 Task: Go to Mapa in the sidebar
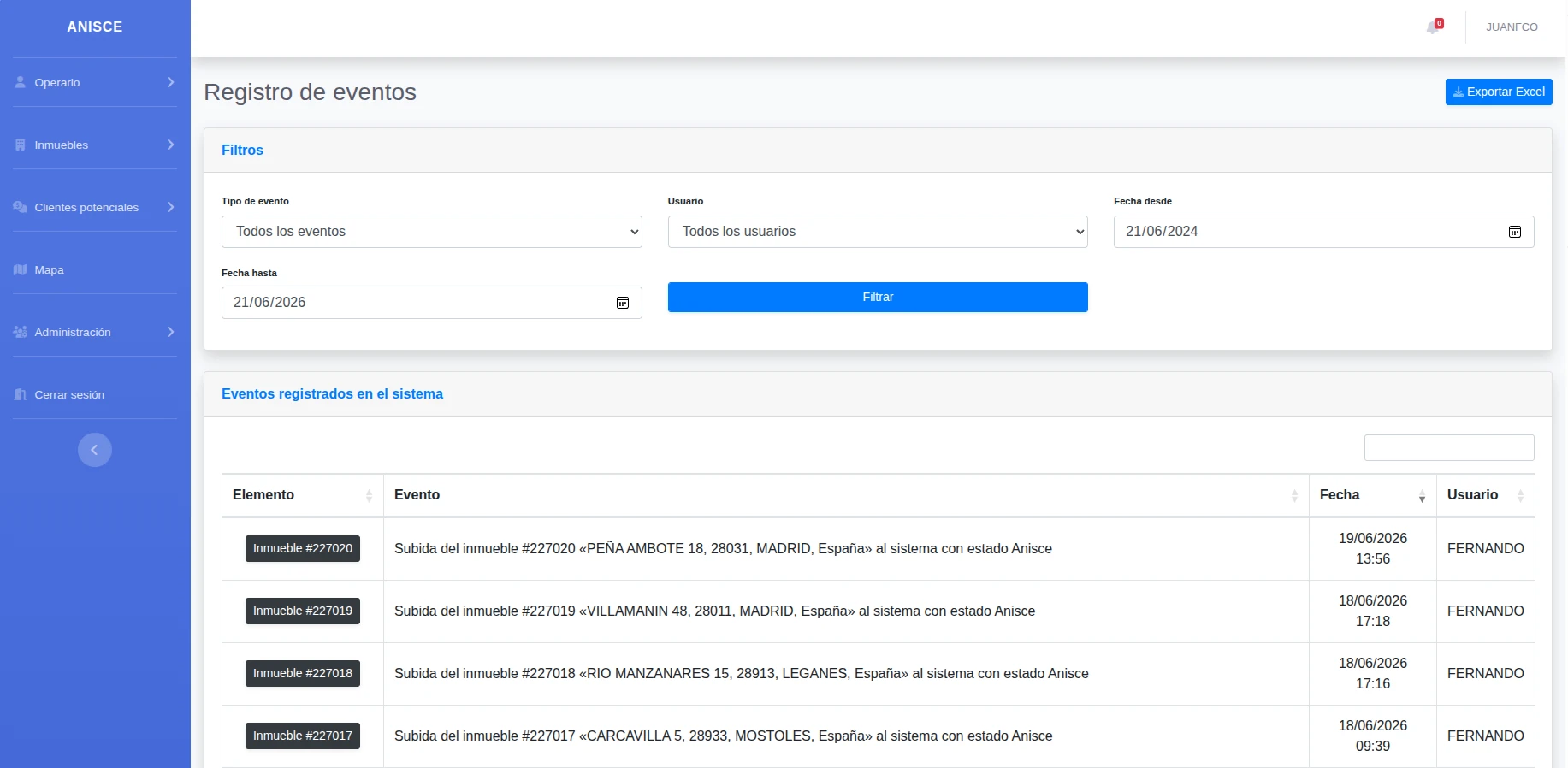point(95,269)
